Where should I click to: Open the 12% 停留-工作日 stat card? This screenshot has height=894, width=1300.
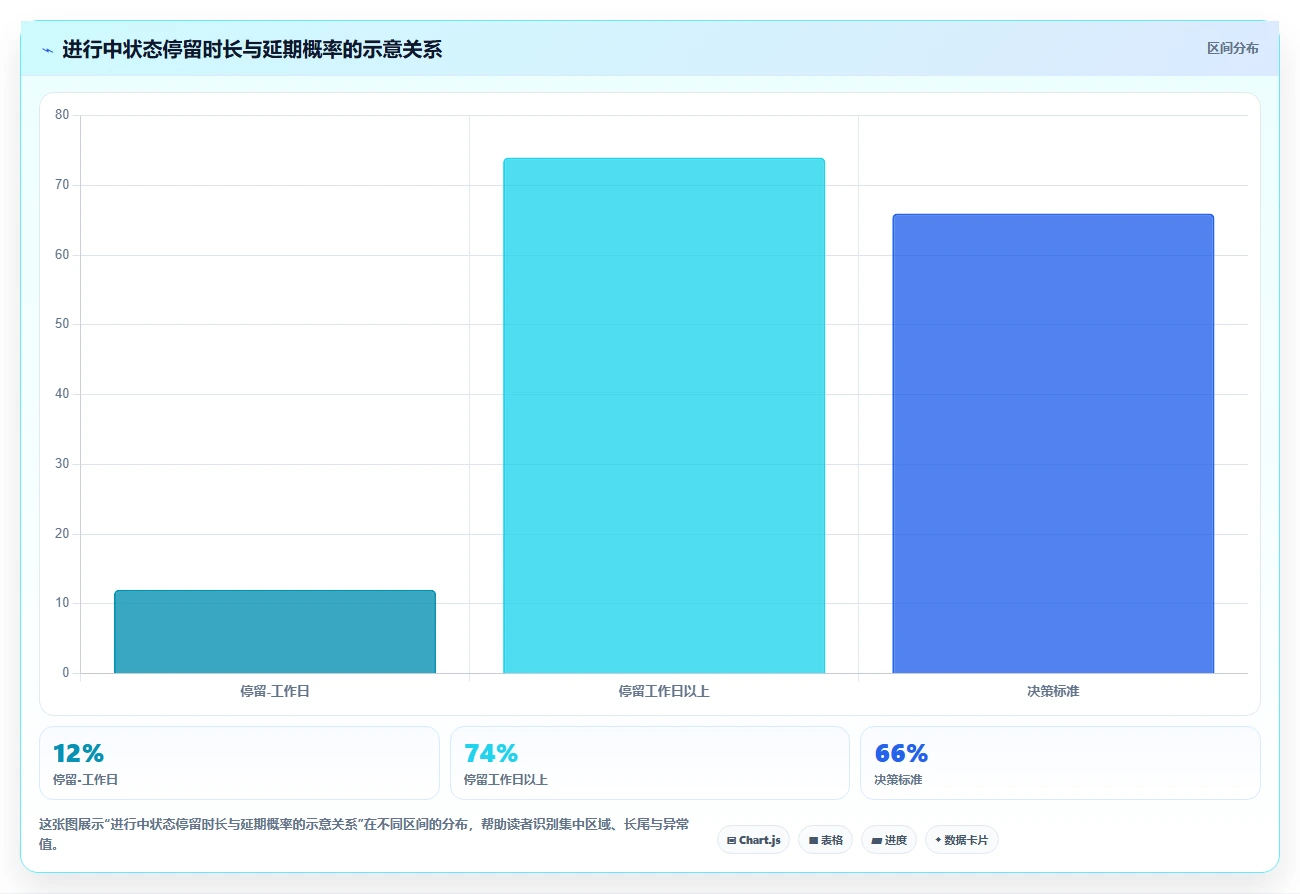point(239,763)
